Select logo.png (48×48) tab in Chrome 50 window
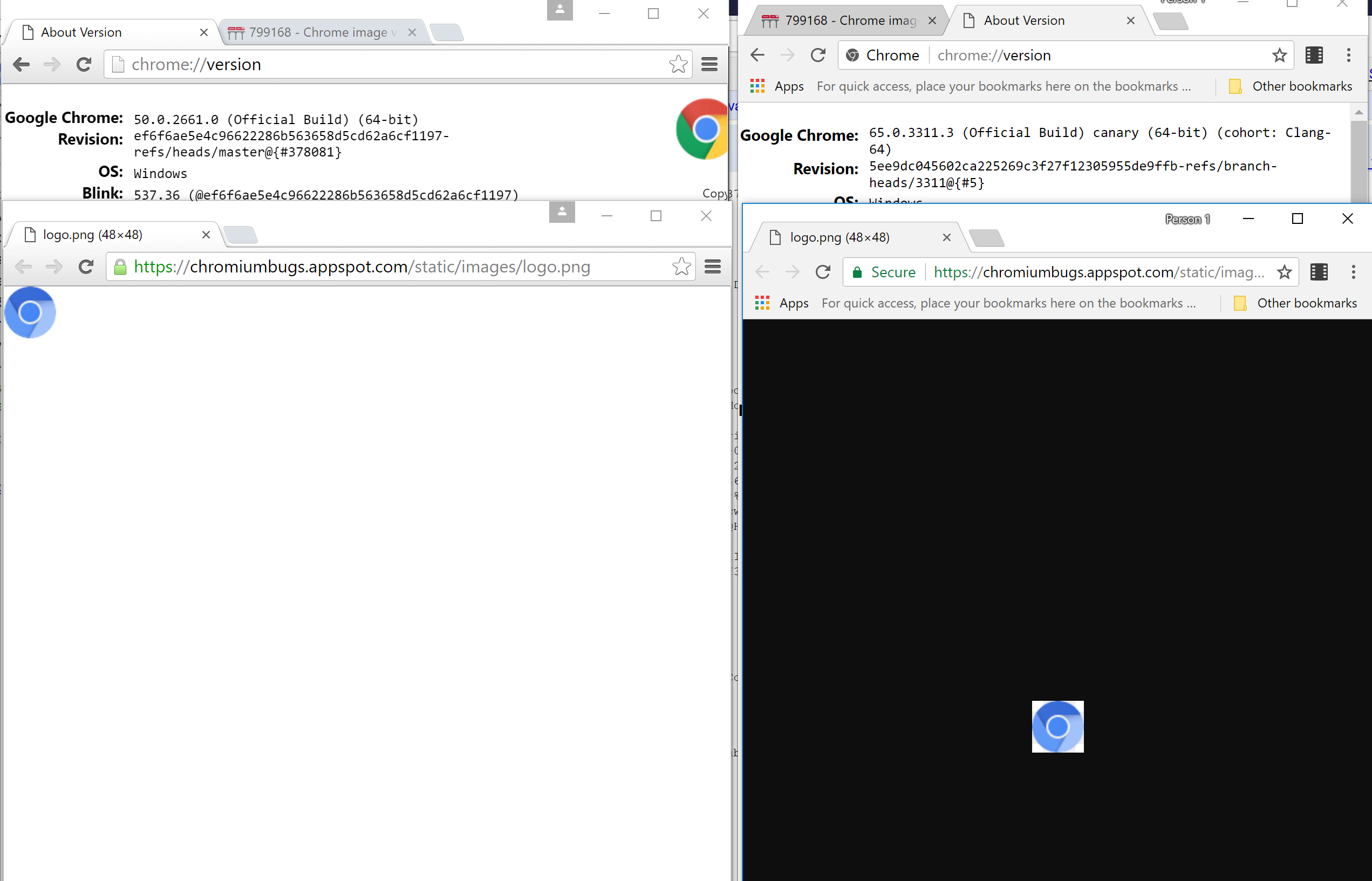The width and height of the screenshot is (1372, 881). pos(114,235)
